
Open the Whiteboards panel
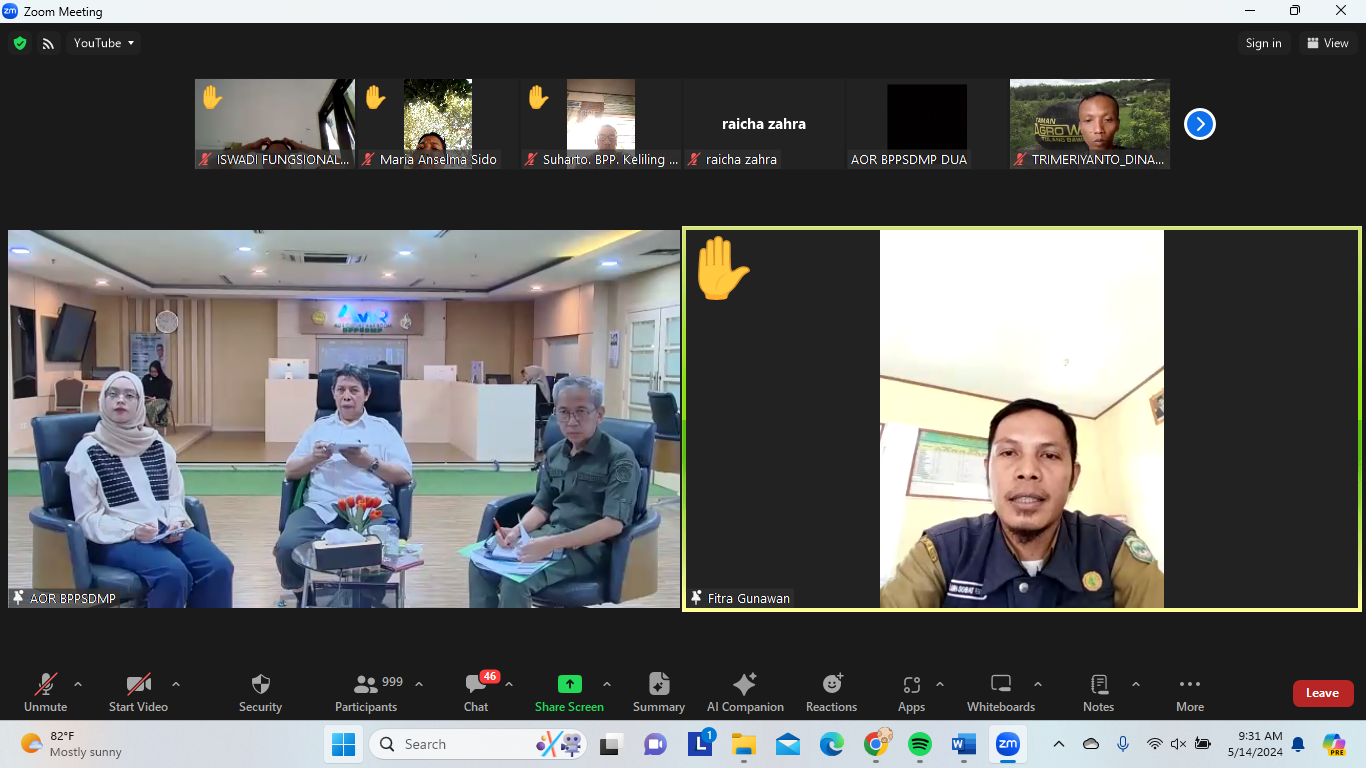[1000, 690]
